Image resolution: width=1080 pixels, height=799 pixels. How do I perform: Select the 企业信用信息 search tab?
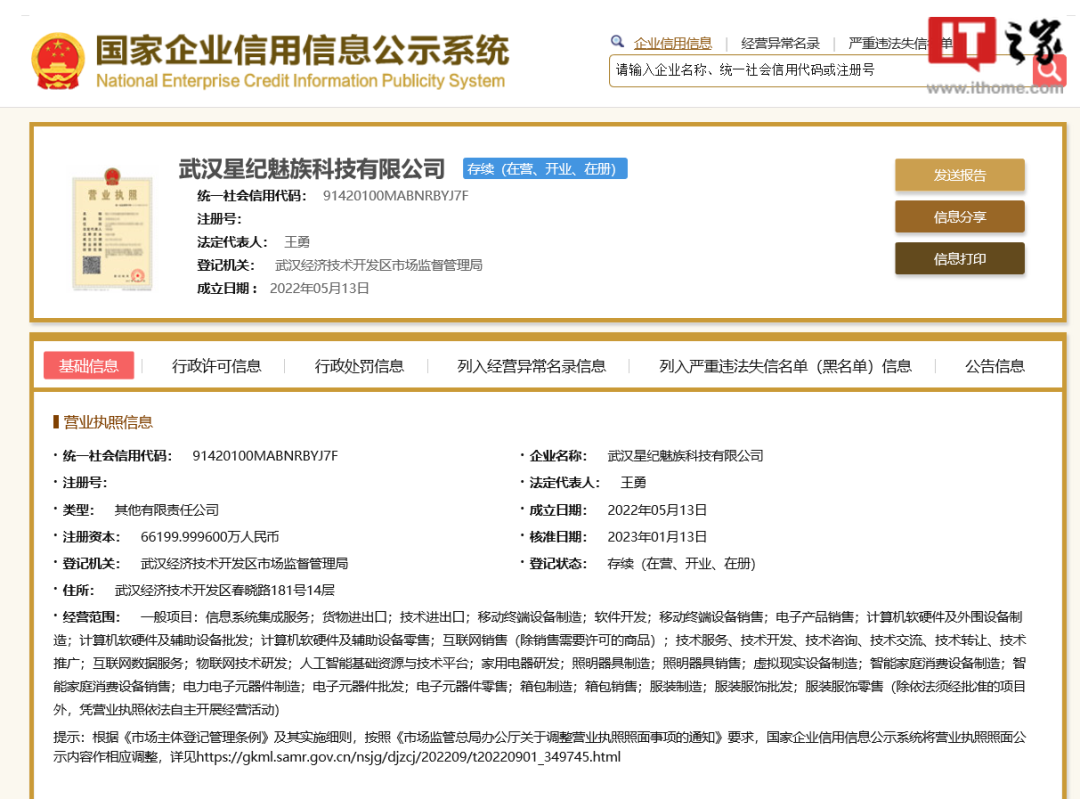coord(672,43)
